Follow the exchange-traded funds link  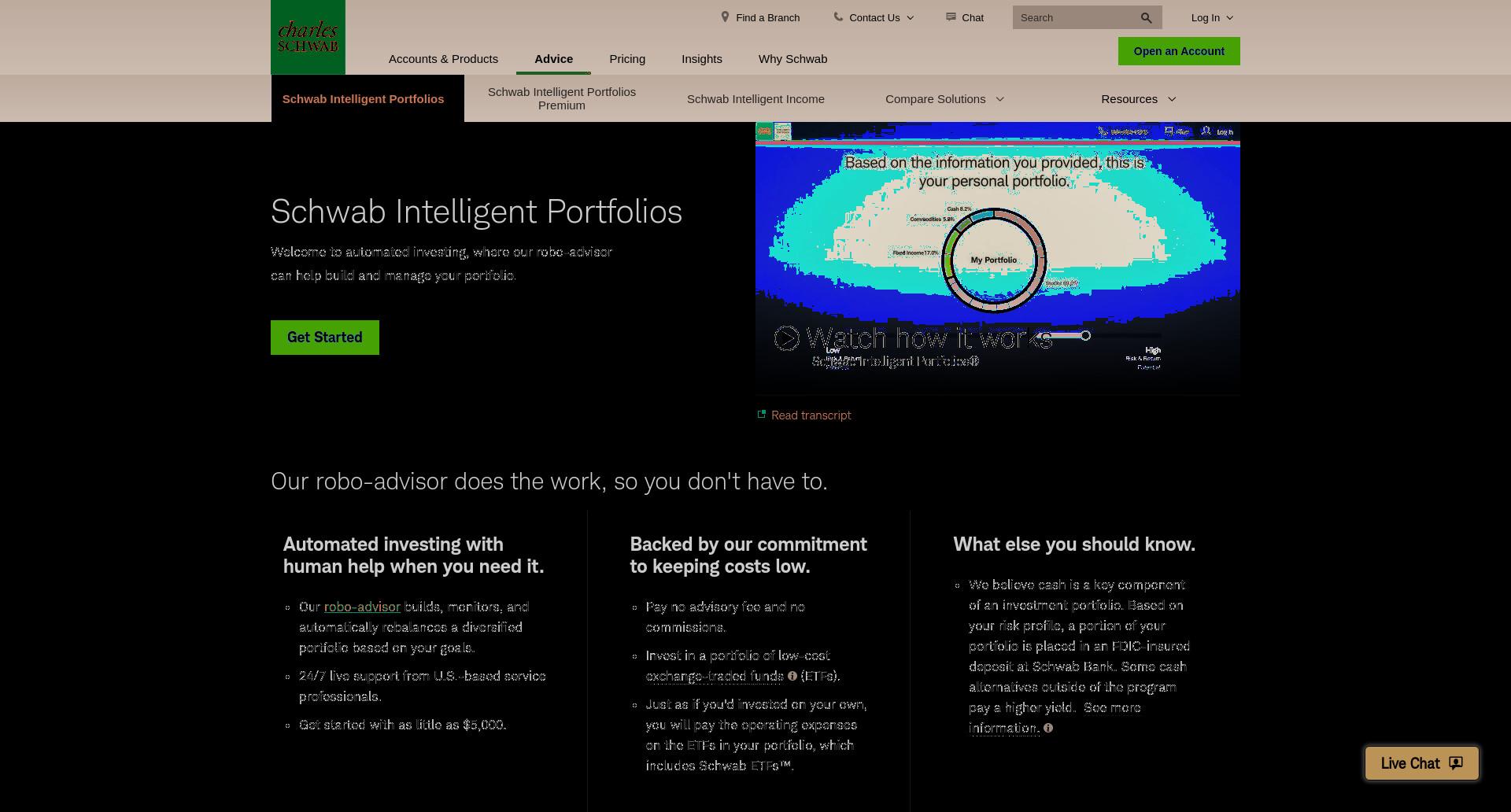[715, 676]
